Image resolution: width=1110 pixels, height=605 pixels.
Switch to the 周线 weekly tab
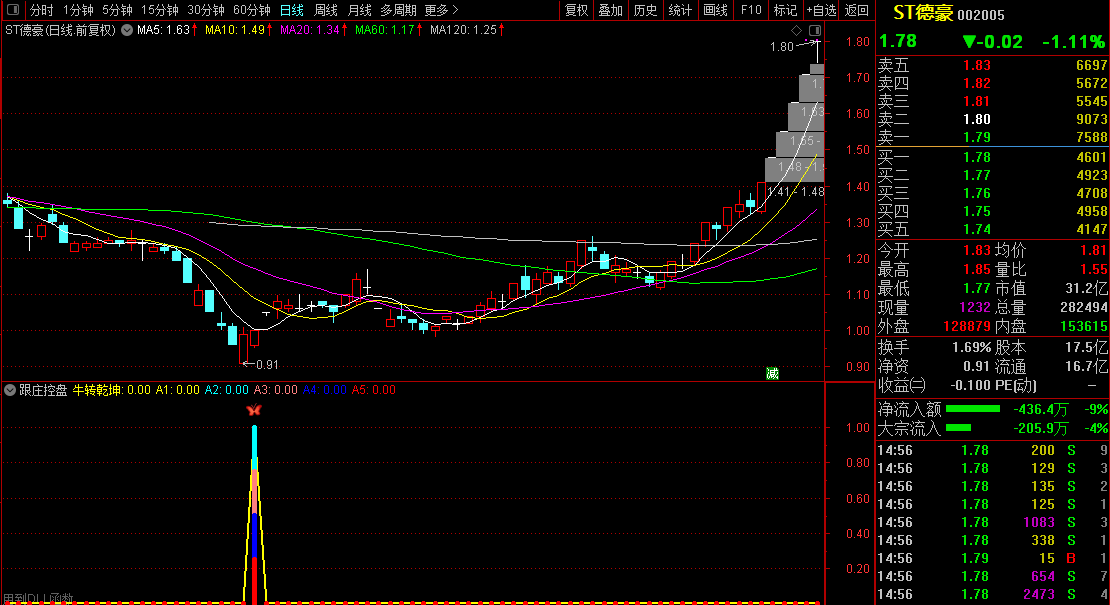coord(326,10)
